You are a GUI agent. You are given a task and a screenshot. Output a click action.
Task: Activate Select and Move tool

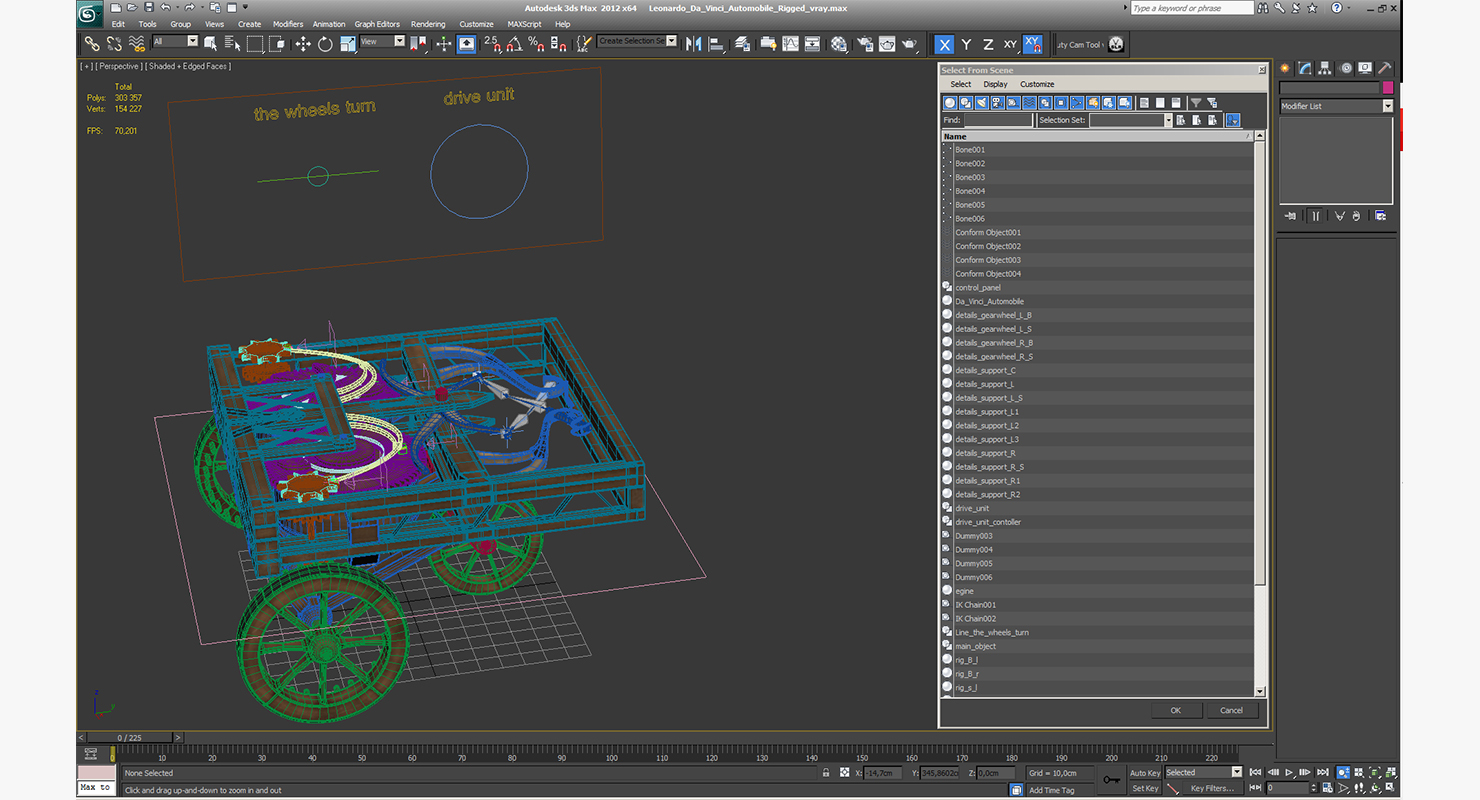(x=303, y=44)
